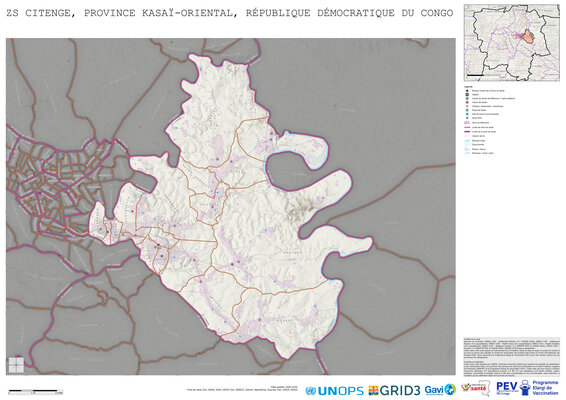Click the map scale bar at bottom left
This screenshot has height=400, width=566.
tap(35, 391)
